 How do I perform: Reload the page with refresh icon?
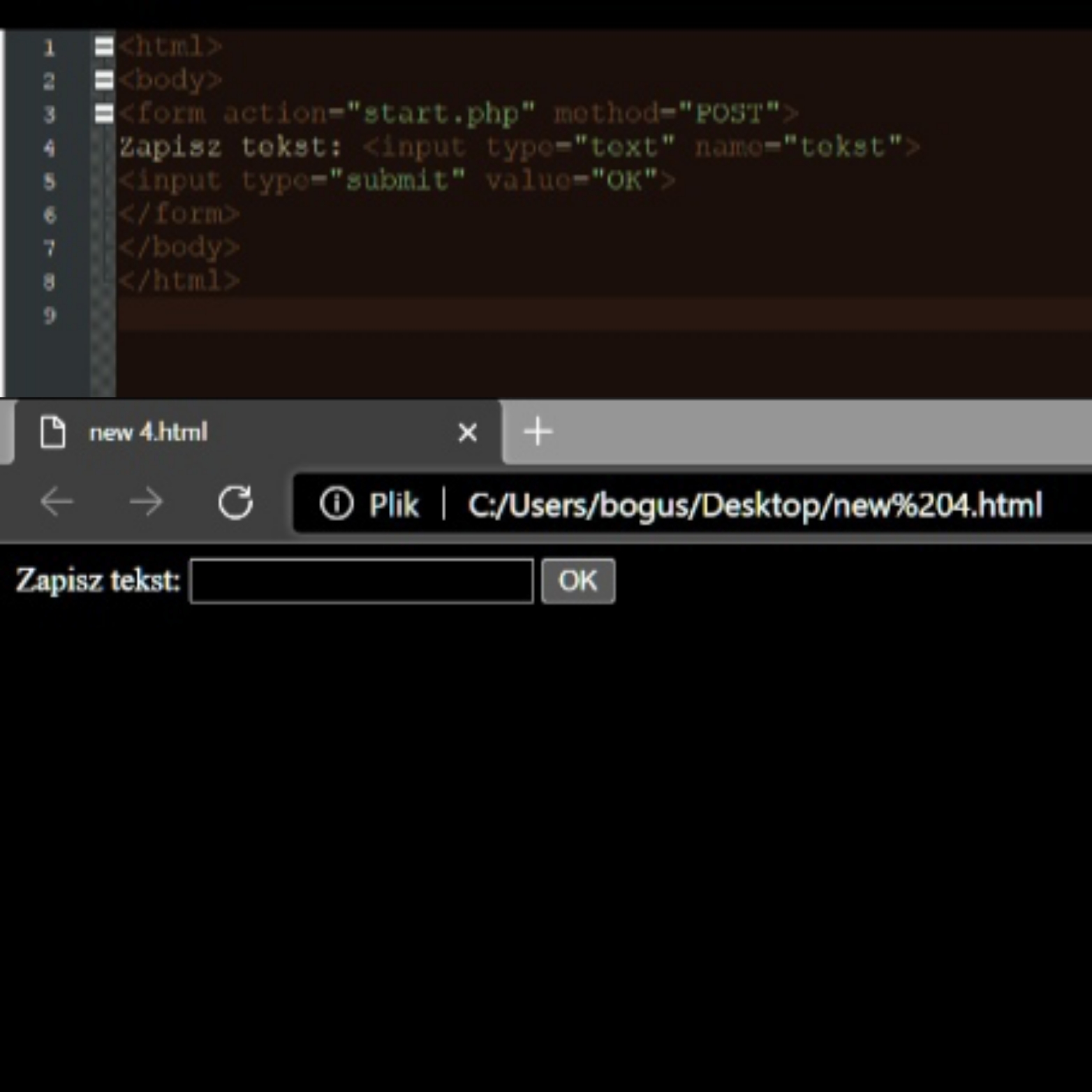(235, 502)
